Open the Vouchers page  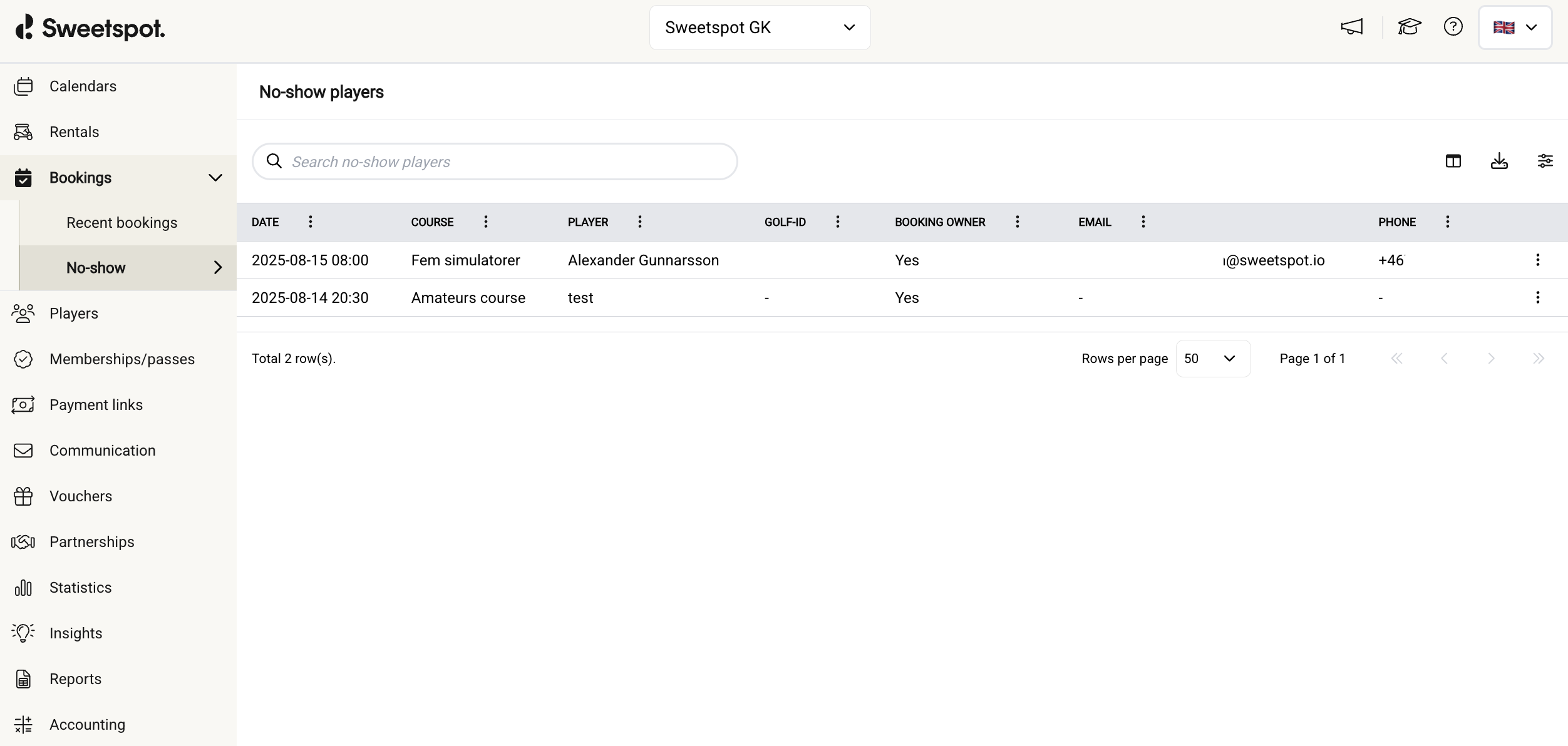[x=80, y=496]
